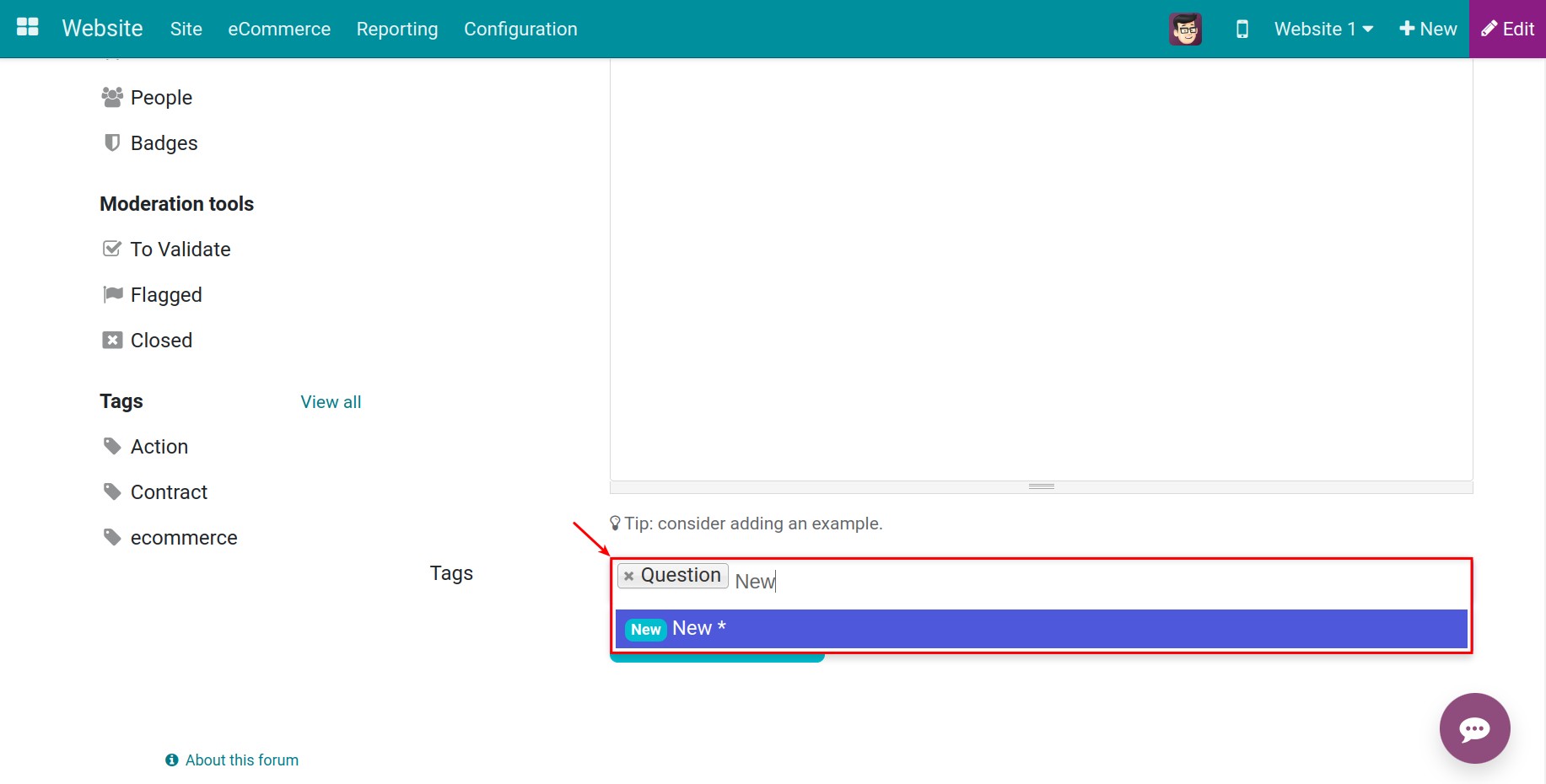Open Badges using the shield icon

pos(111,142)
